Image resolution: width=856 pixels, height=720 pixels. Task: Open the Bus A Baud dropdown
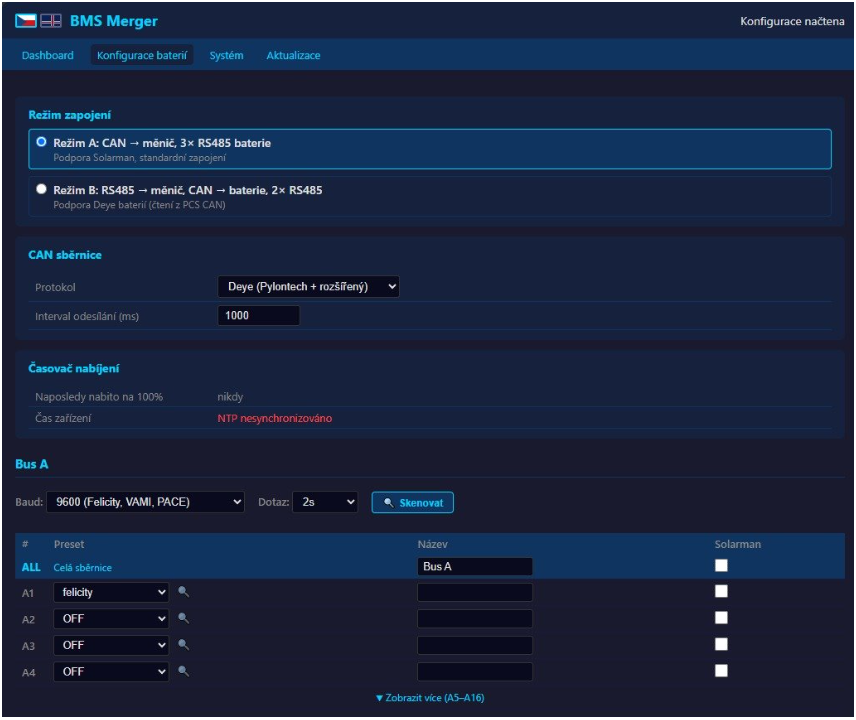click(x=145, y=502)
